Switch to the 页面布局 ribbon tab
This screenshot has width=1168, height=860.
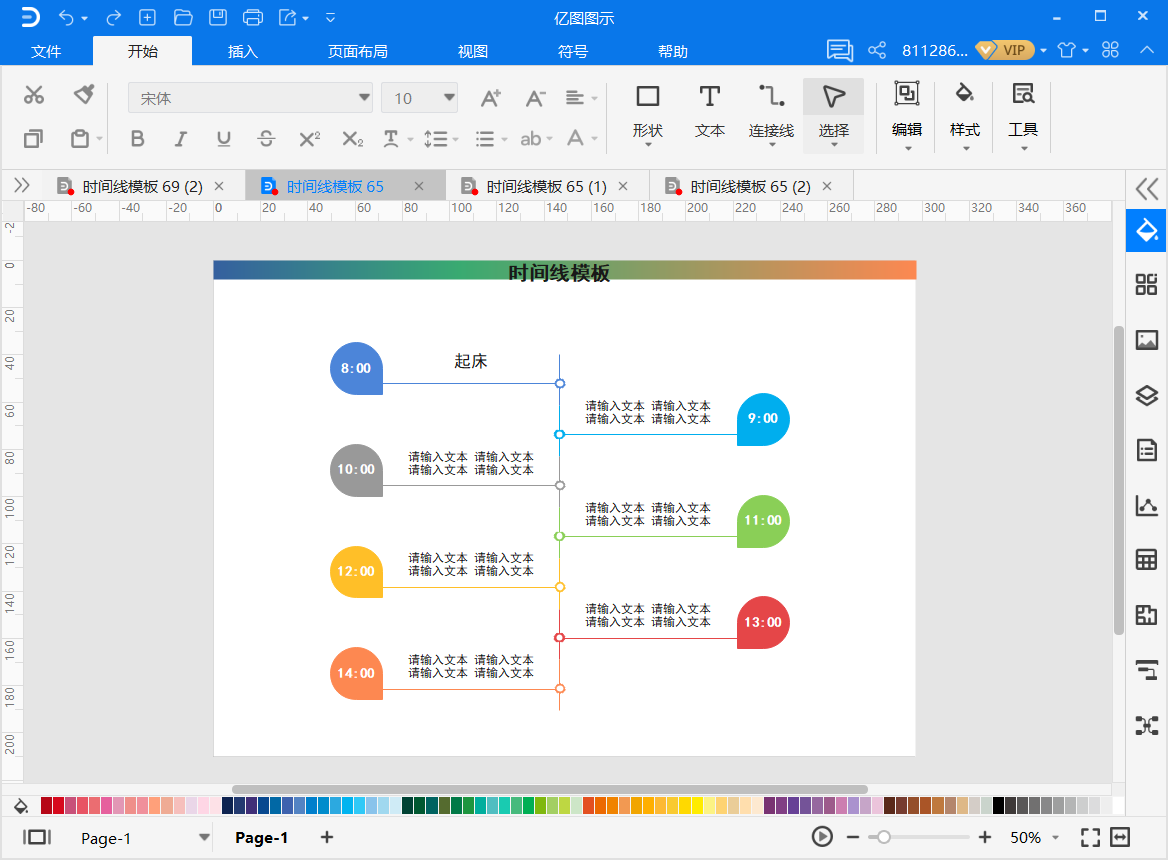point(358,51)
